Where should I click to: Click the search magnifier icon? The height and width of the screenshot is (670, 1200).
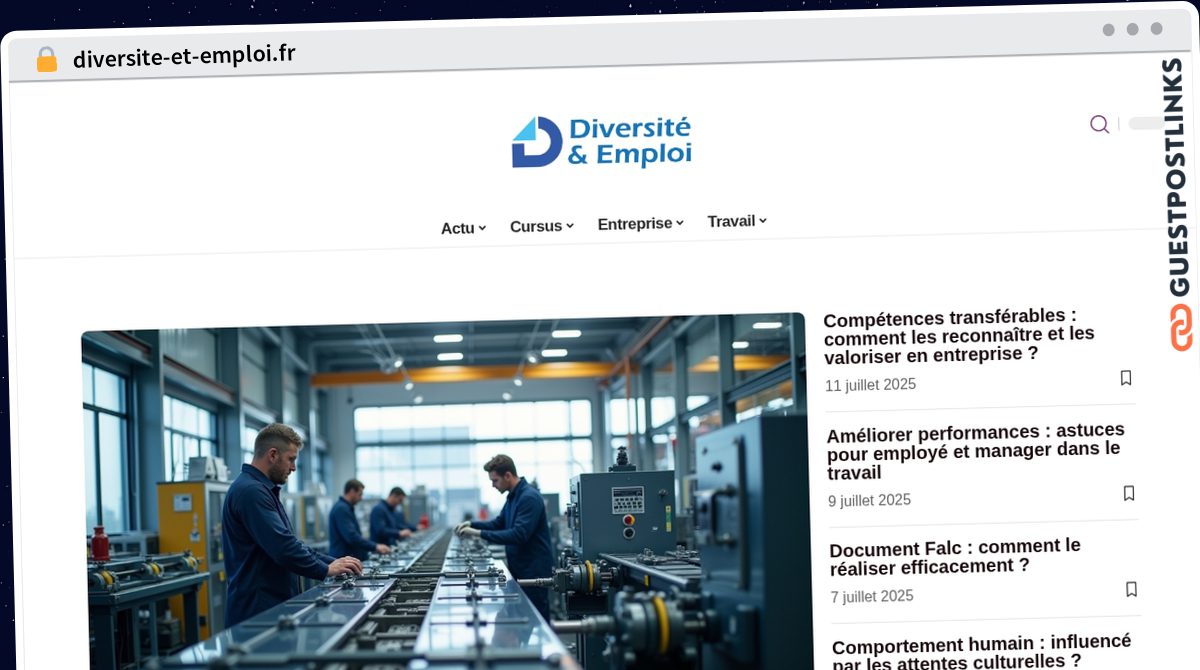(1099, 124)
